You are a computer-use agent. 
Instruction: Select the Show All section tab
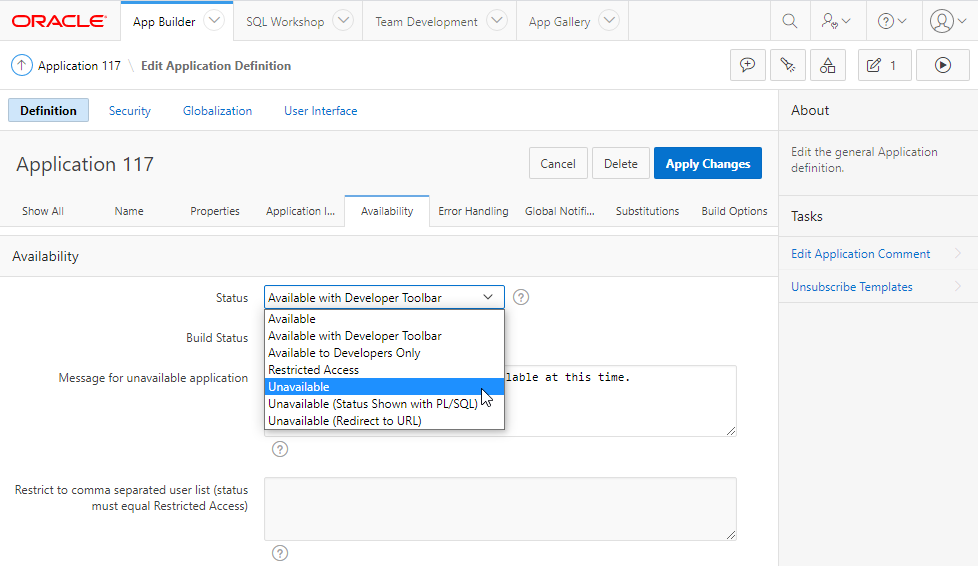click(x=43, y=211)
